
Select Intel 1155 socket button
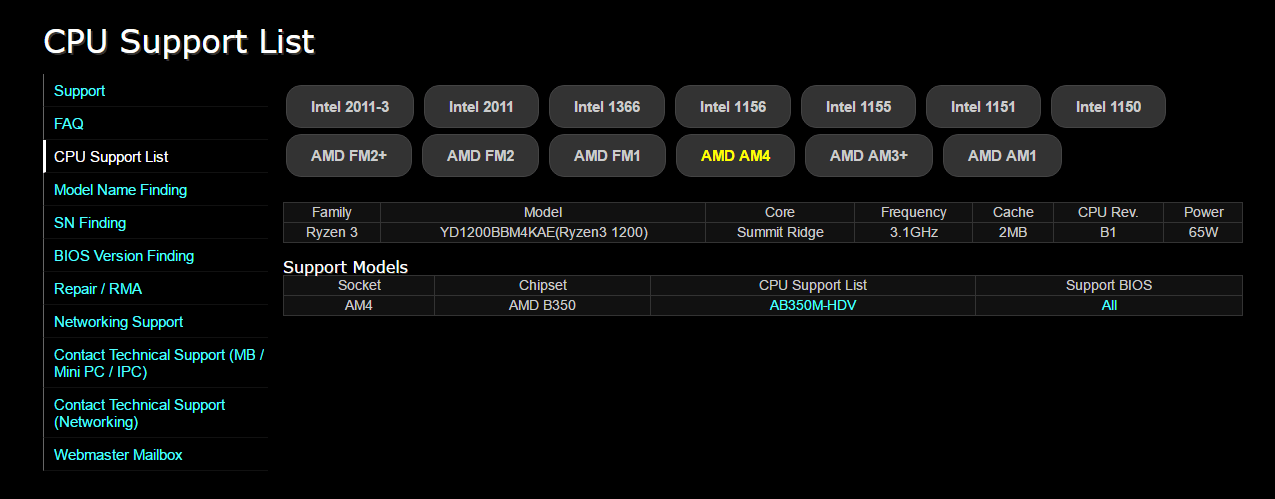pyautogui.click(x=858, y=106)
